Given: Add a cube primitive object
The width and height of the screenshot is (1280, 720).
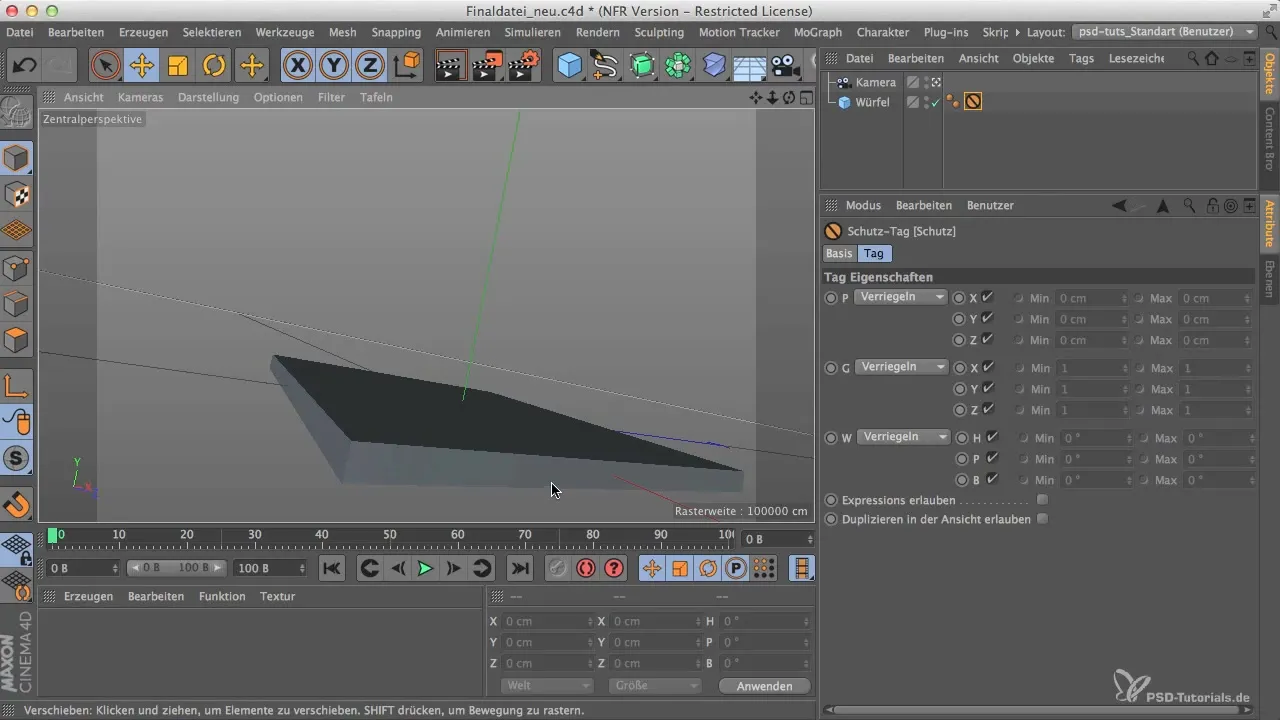Looking at the screenshot, I should 569,66.
